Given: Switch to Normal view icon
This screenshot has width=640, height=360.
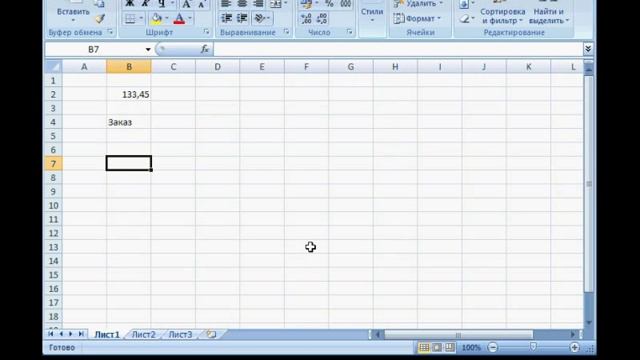Looking at the screenshot, I should pos(424,347).
